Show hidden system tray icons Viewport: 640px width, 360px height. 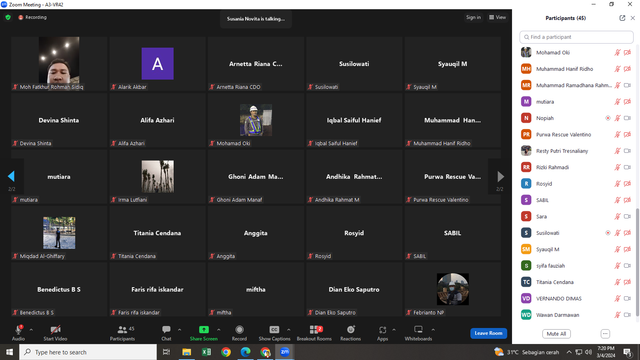(569, 352)
